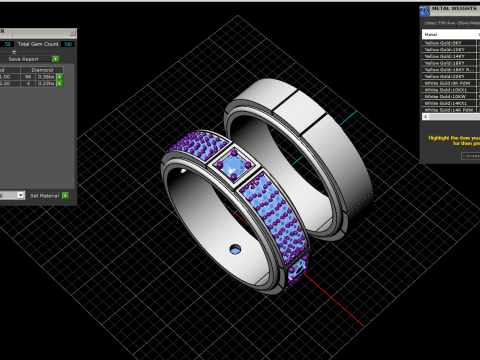Viewport: 480px width, 360px height.
Task: Click the Metal column header
Action: coord(449,34)
